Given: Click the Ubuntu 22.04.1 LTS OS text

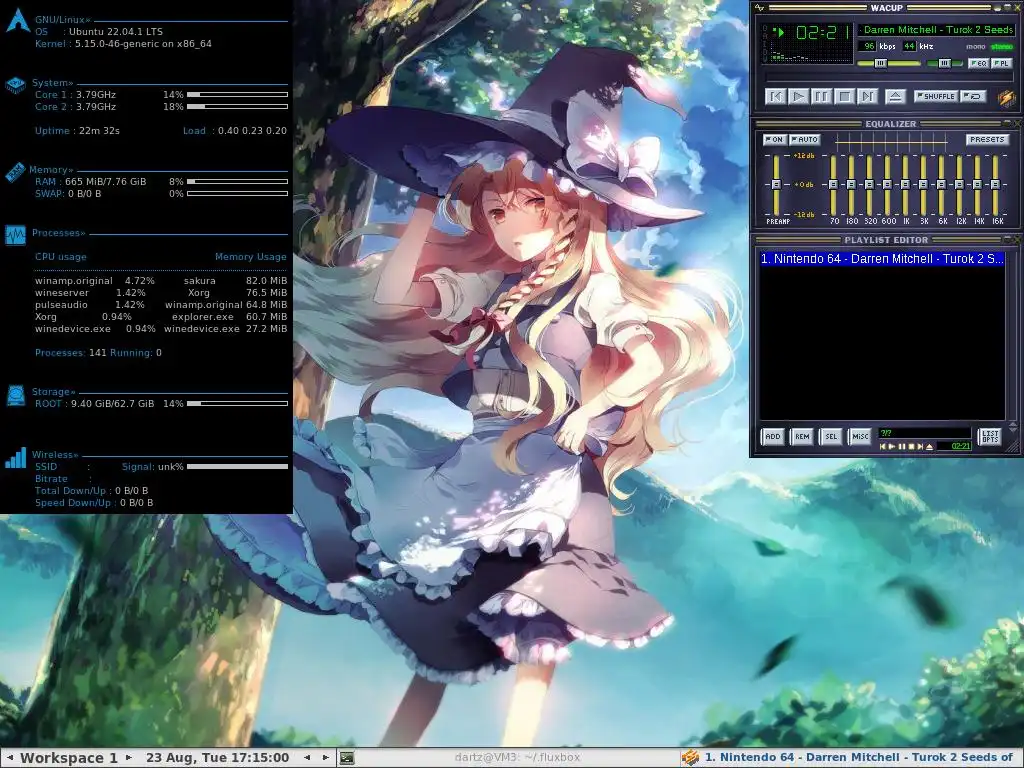Looking at the screenshot, I should [116, 31].
